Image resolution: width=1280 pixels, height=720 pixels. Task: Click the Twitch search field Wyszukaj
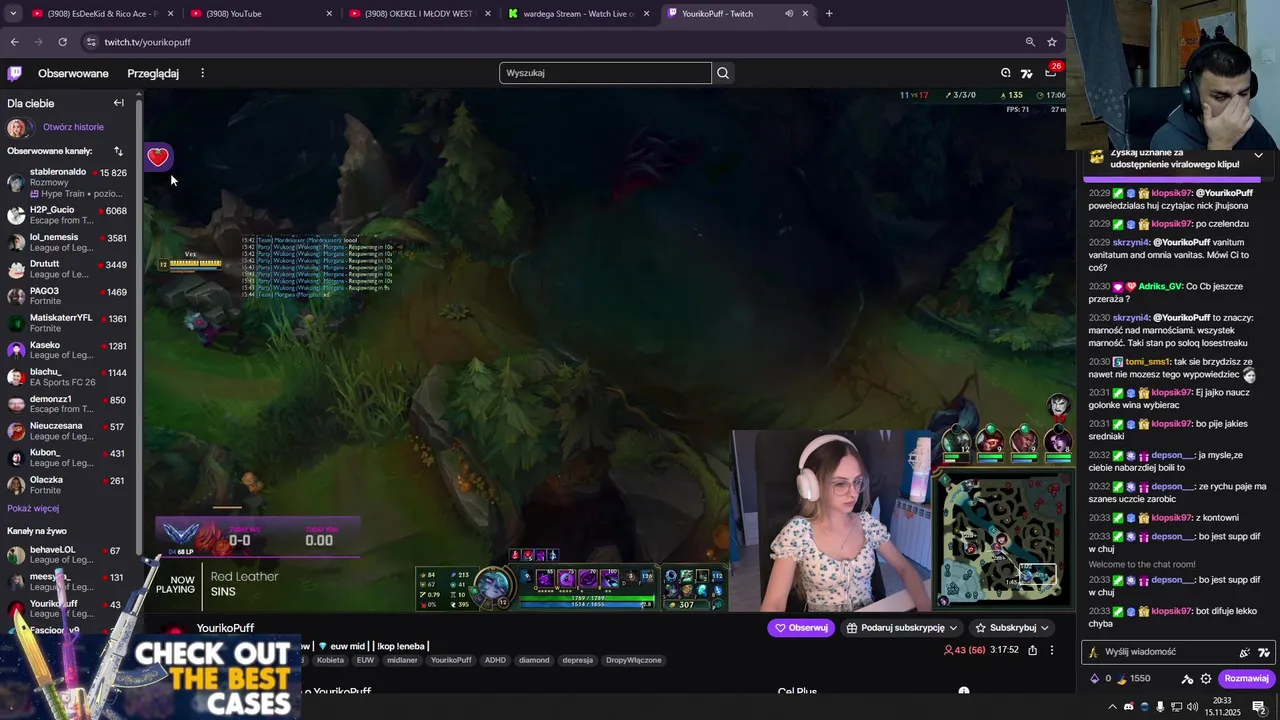point(605,73)
